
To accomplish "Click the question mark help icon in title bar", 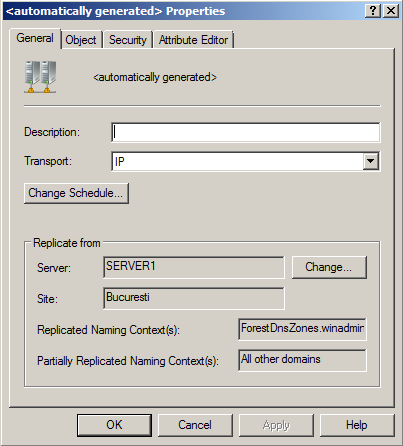I will coord(373,11).
